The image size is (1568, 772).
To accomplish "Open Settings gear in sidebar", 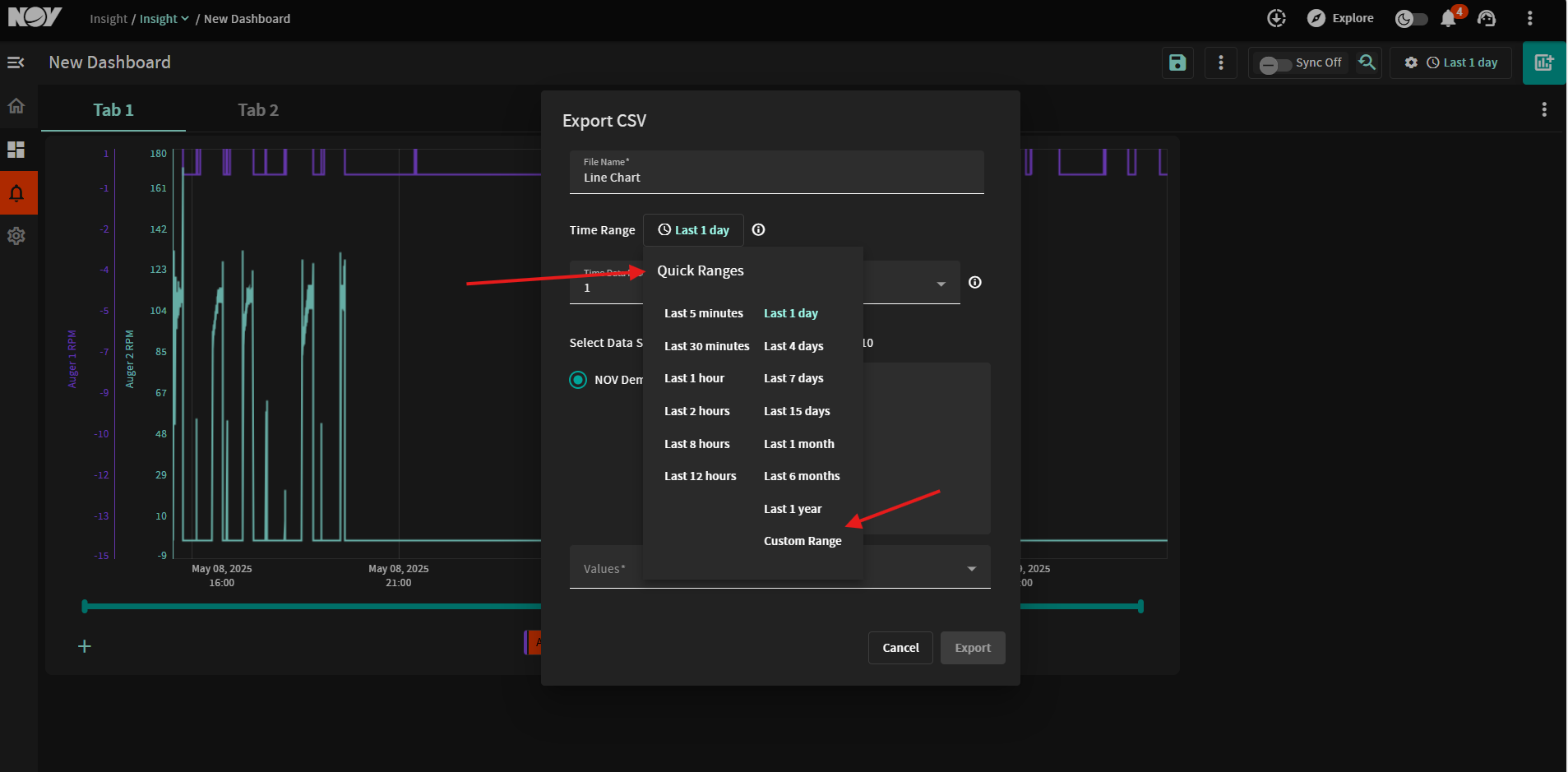I will click(x=16, y=236).
